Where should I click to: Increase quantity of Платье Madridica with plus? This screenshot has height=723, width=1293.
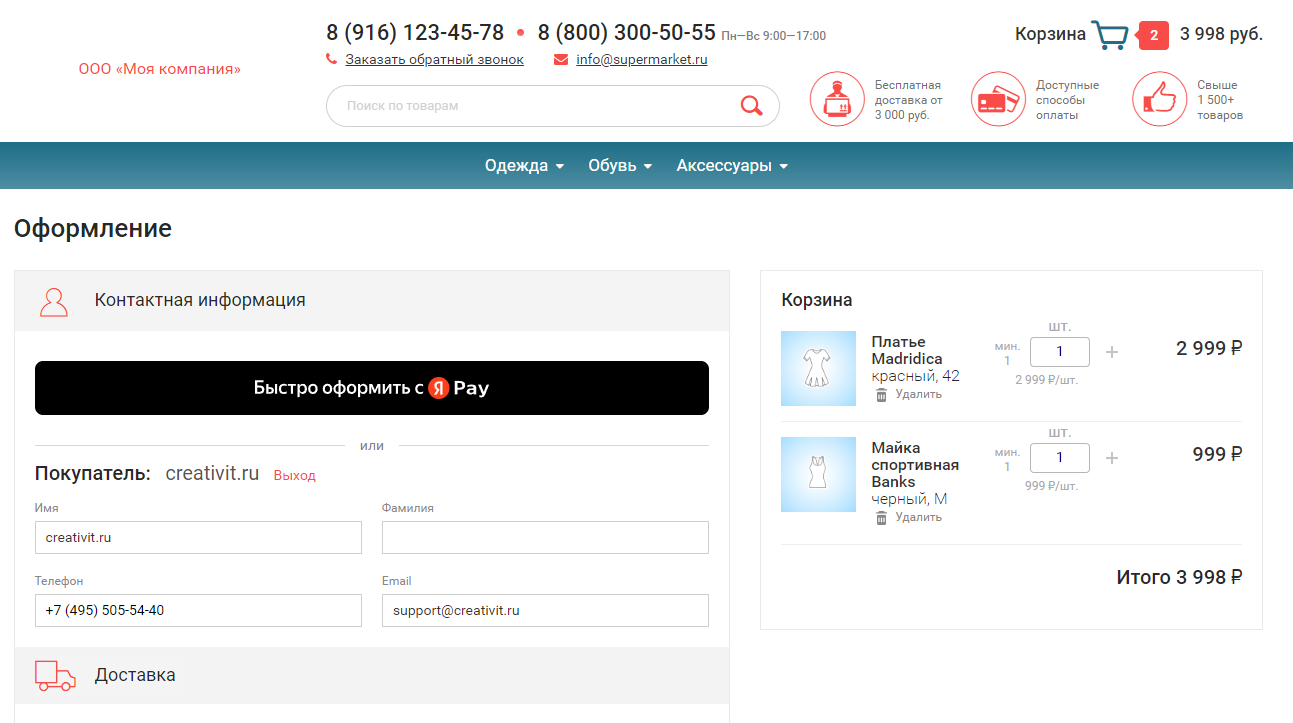pyautogui.click(x=1112, y=352)
